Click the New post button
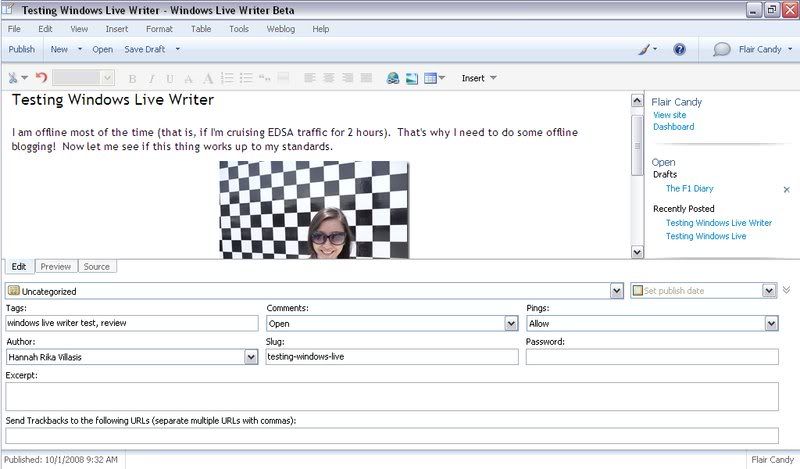Image resolution: width=800 pixels, height=469 pixels. (x=59, y=50)
